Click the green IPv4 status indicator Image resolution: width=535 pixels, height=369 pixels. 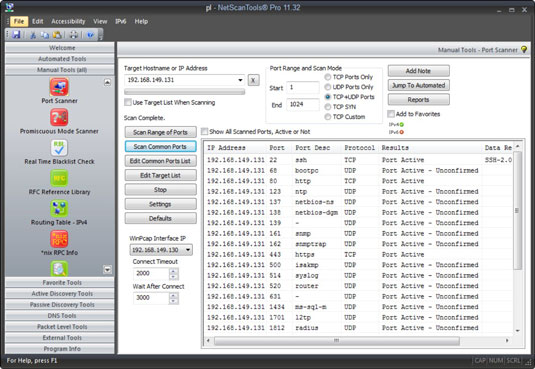click(402, 125)
